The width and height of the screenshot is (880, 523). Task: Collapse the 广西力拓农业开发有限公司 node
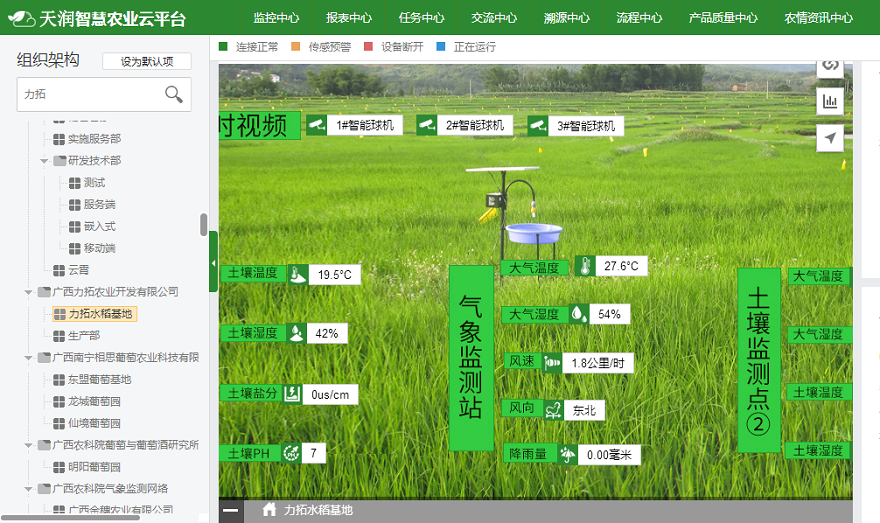point(28,292)
